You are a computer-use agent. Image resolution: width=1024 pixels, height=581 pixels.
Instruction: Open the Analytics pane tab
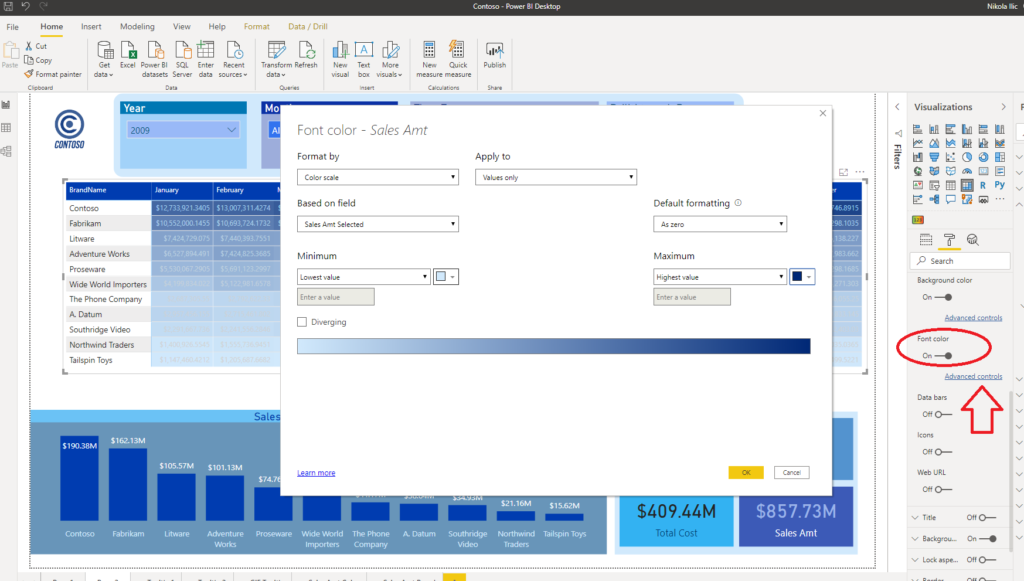[x=972, y=240]
